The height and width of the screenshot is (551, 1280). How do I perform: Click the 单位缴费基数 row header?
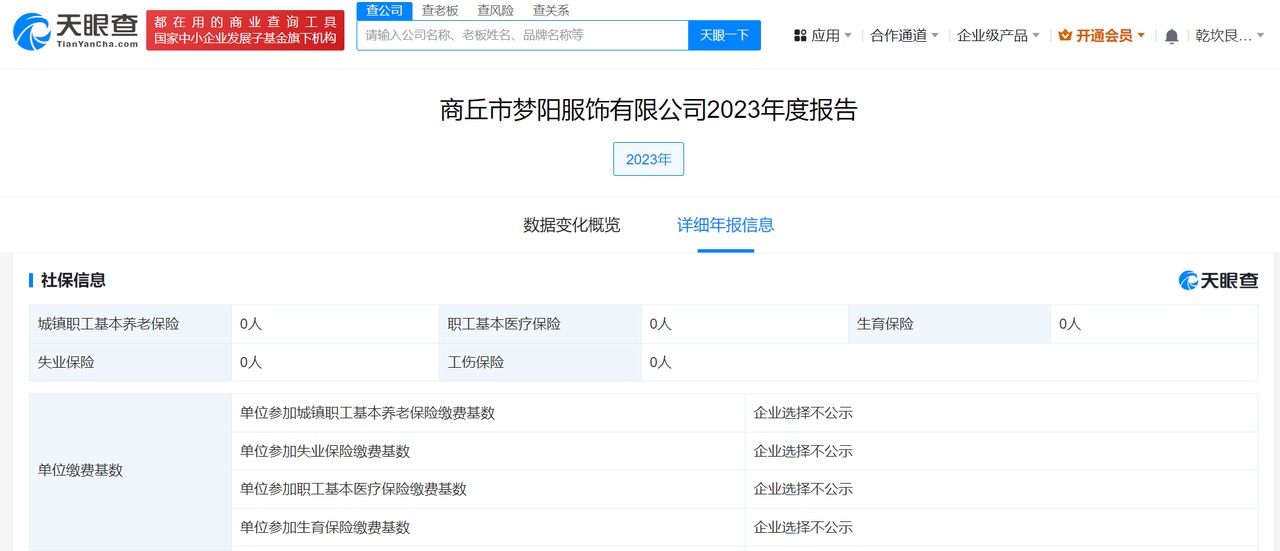pyautogui.click(x=130, y=471)
